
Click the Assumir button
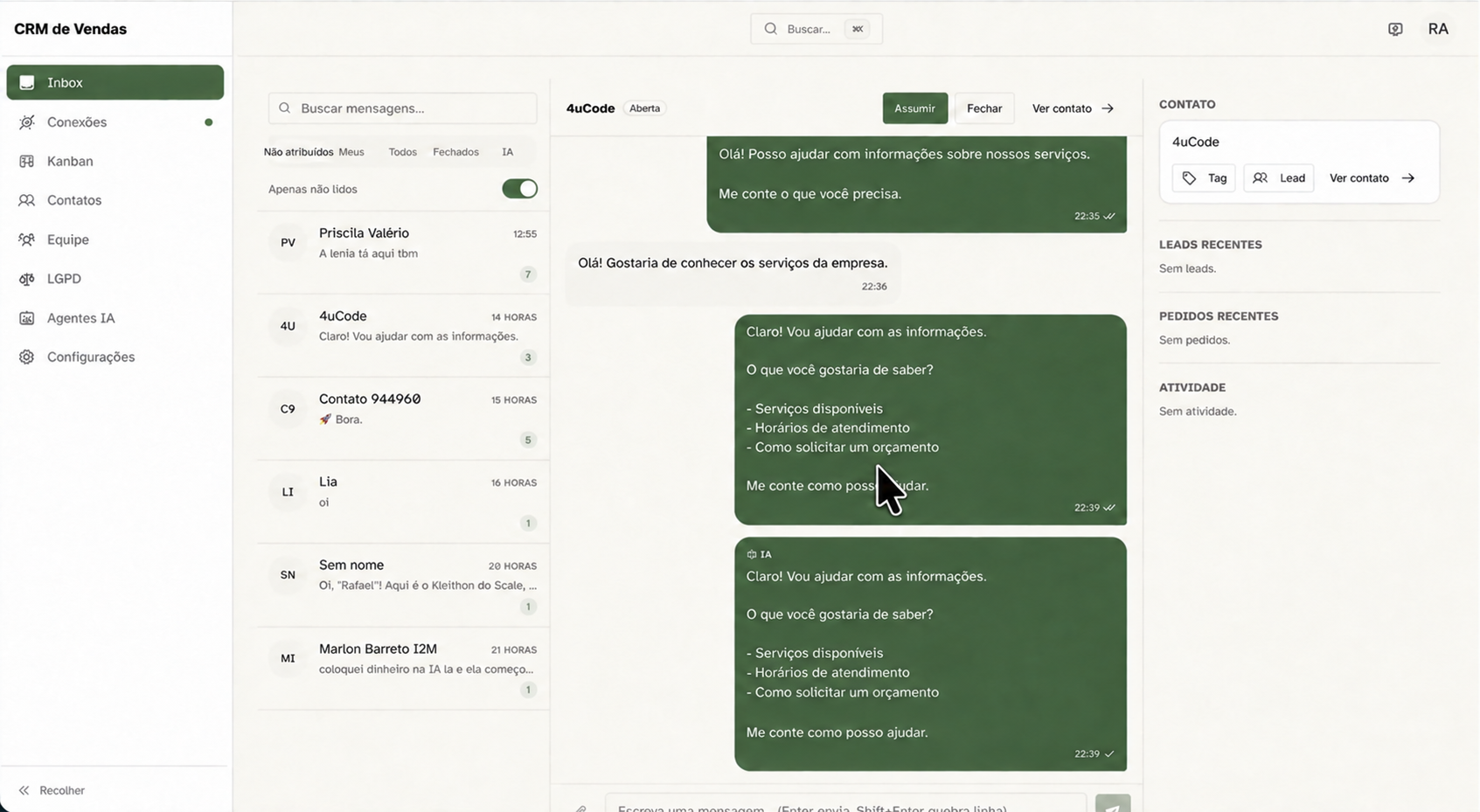914,108
